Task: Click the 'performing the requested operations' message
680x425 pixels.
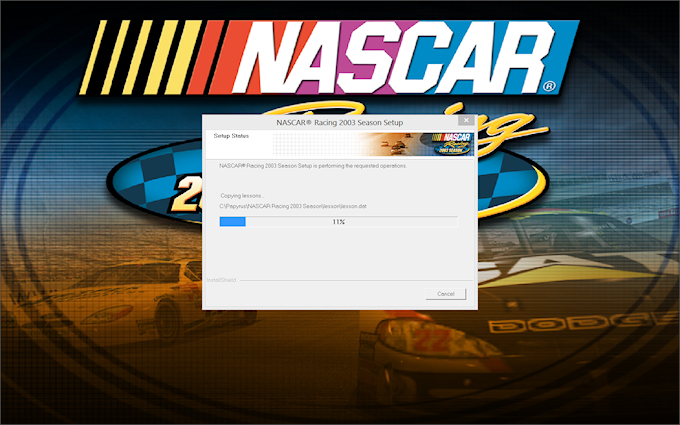Action: (313, 166)
